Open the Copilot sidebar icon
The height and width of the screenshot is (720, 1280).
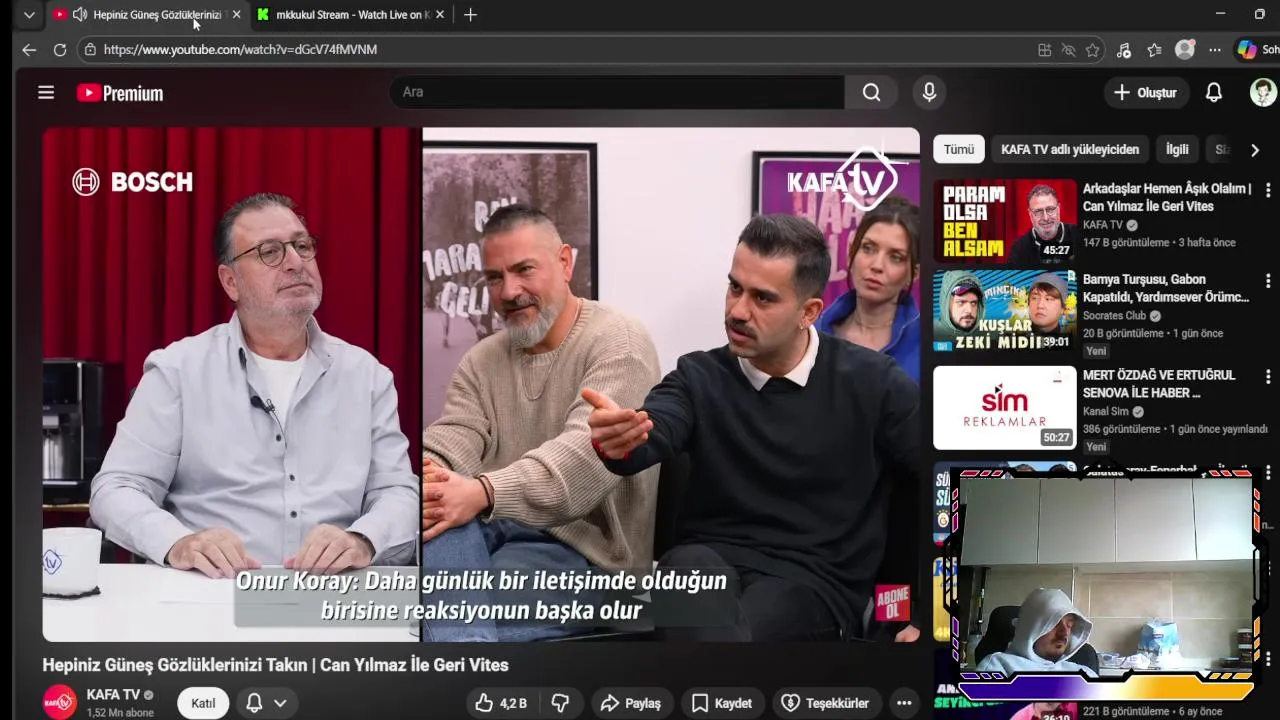tap(1246, 49)
